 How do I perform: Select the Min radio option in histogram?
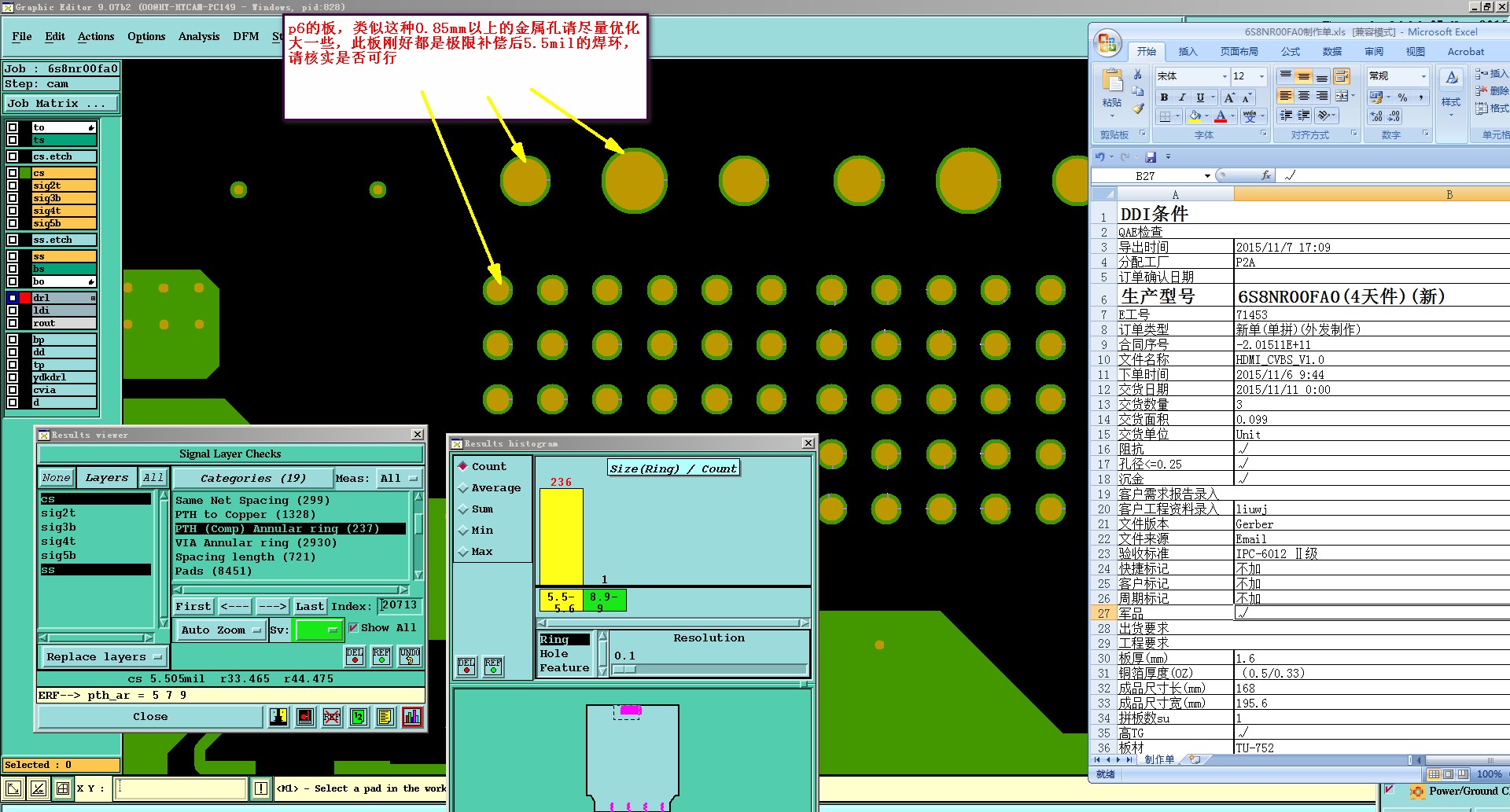463,531
